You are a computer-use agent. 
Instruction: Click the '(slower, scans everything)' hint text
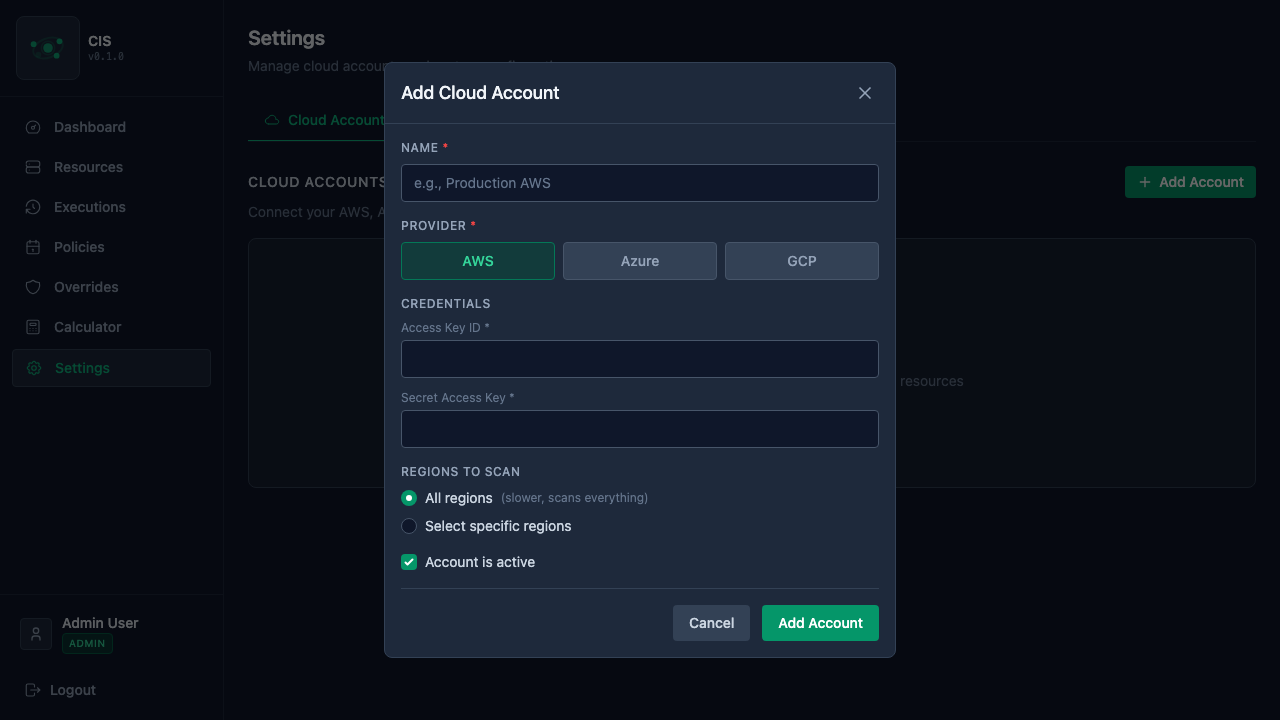[x=574, y=498]
